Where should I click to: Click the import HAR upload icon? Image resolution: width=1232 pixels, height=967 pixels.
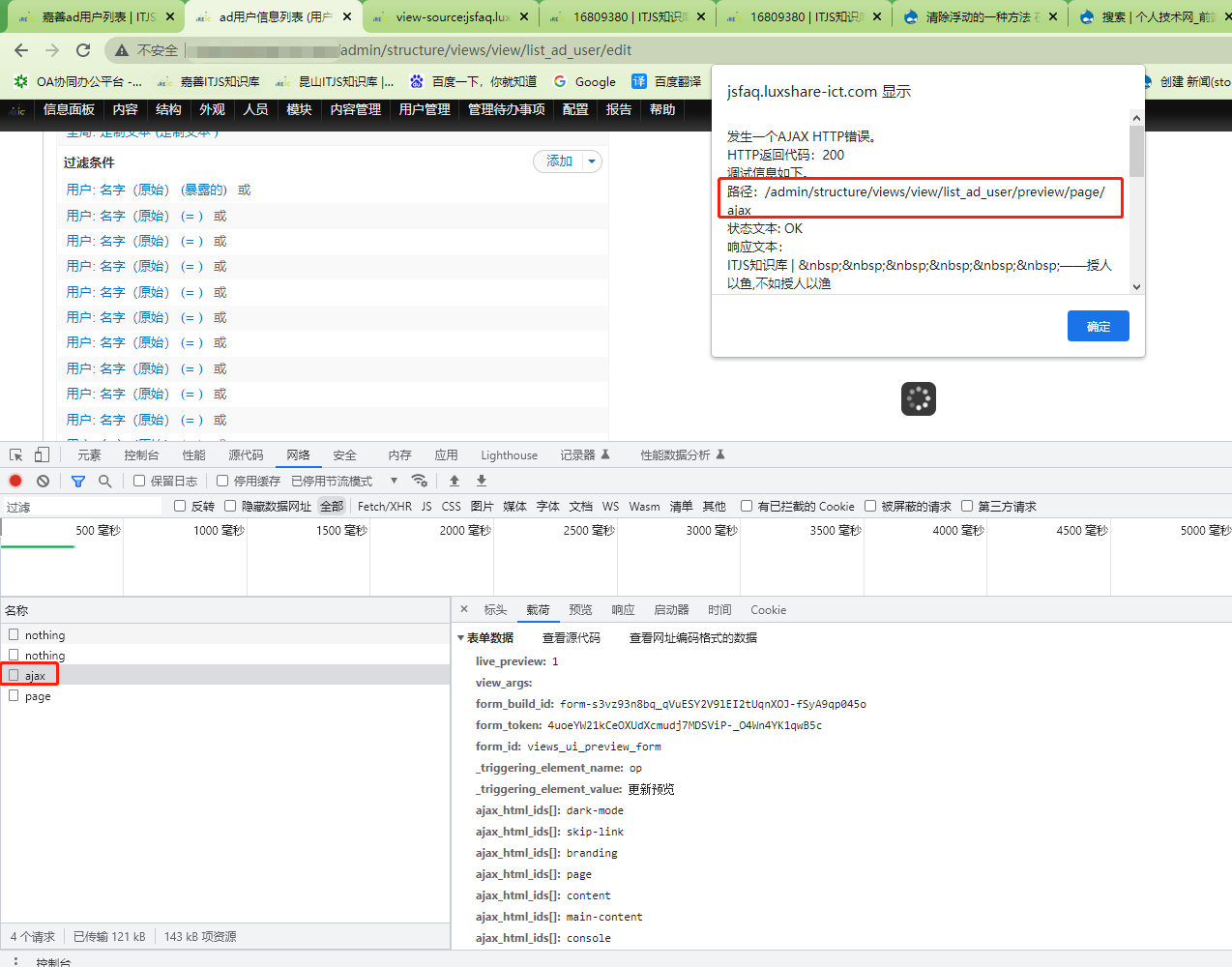tap(455, 481)
